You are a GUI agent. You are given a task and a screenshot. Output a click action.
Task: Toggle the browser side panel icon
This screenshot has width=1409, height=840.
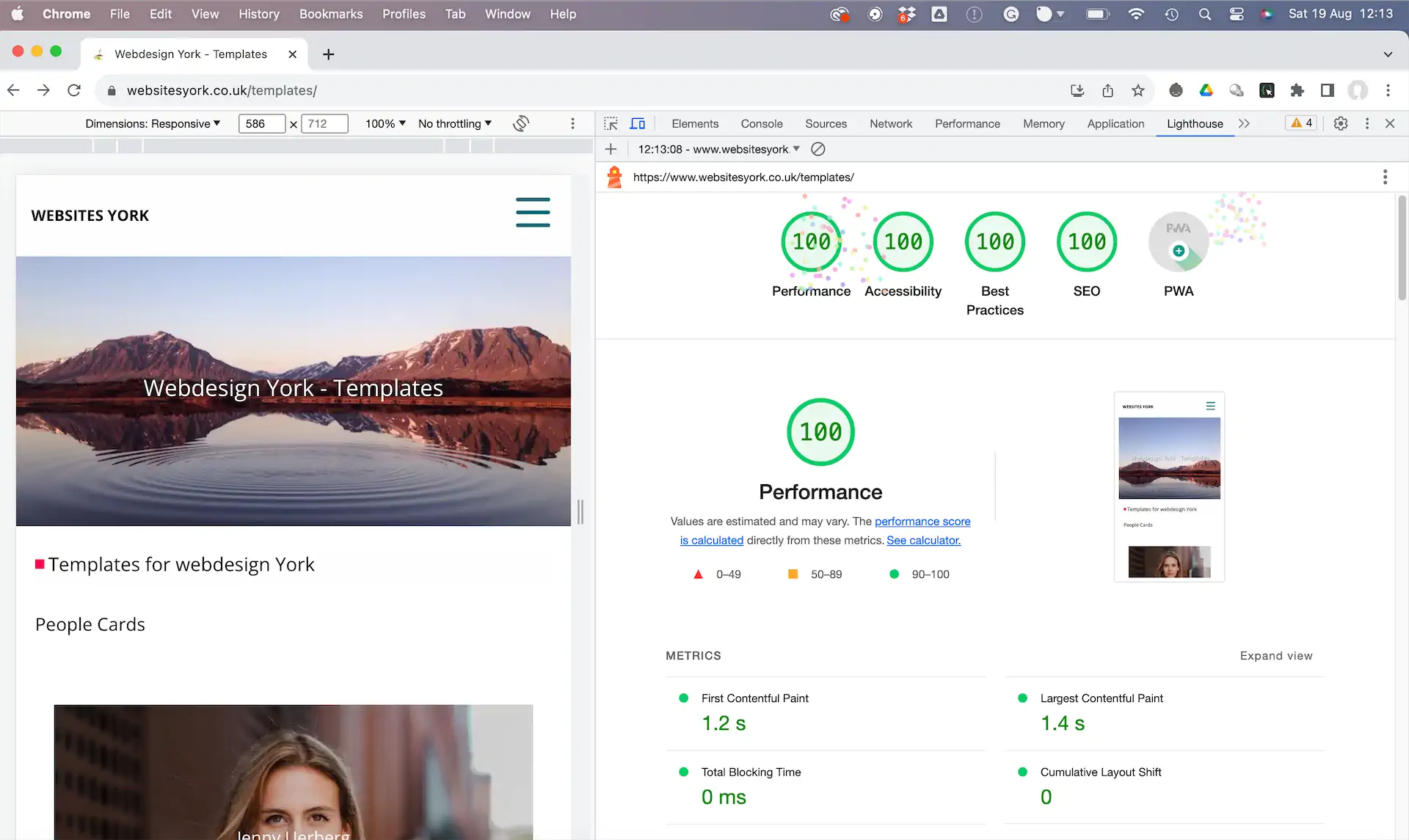(x=1327, y=90)
